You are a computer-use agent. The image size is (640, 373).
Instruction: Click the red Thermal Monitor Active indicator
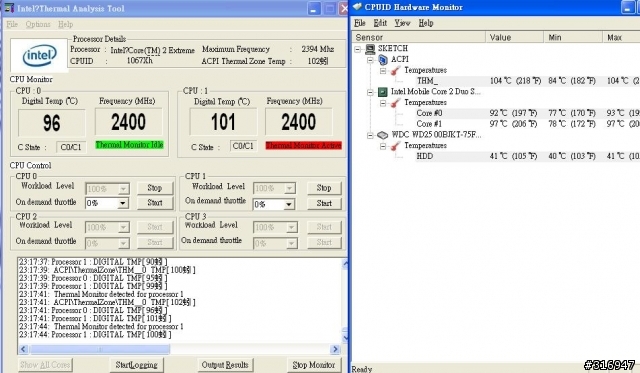click(x=303, y=145)
